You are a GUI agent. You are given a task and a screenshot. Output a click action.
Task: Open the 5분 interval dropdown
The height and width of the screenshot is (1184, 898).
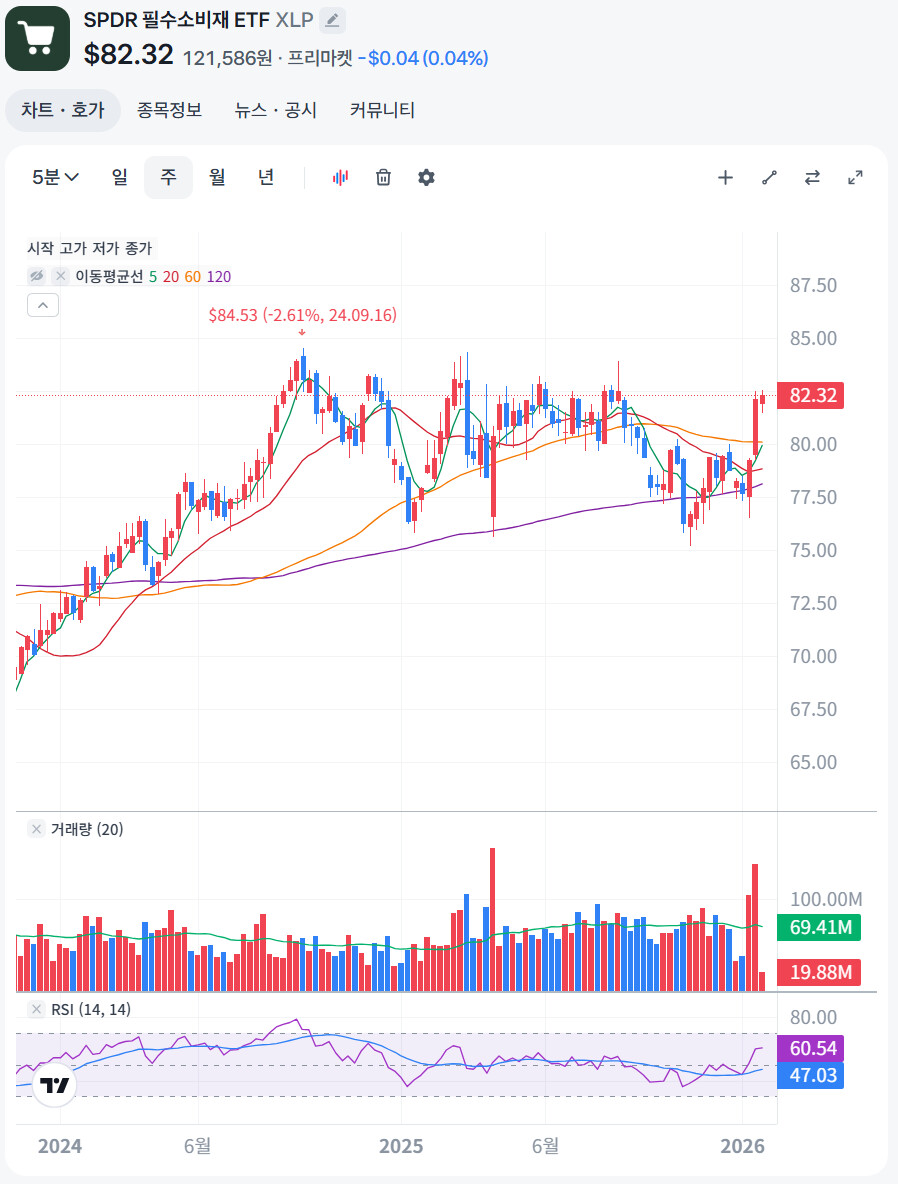tap(55, 177)
